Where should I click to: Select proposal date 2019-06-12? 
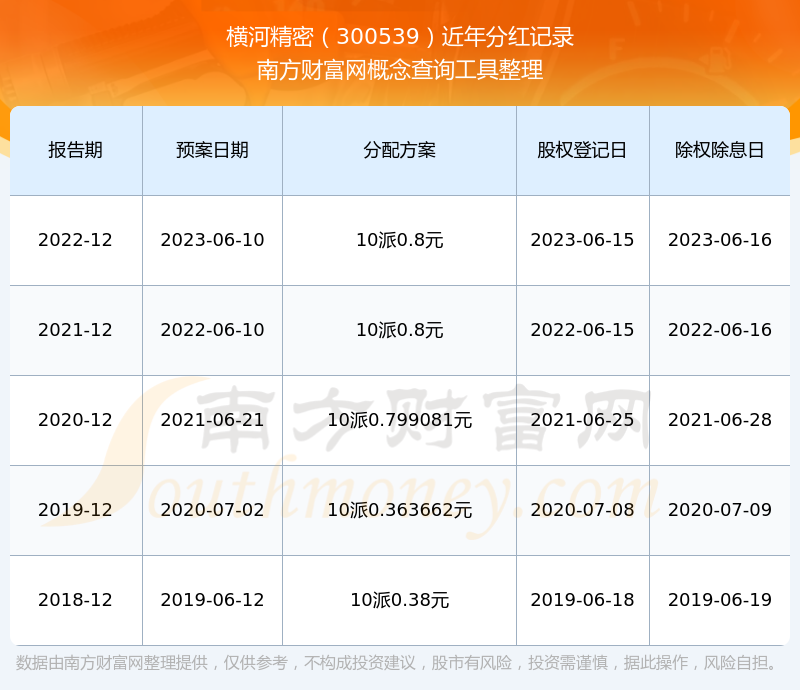point(212,600)
